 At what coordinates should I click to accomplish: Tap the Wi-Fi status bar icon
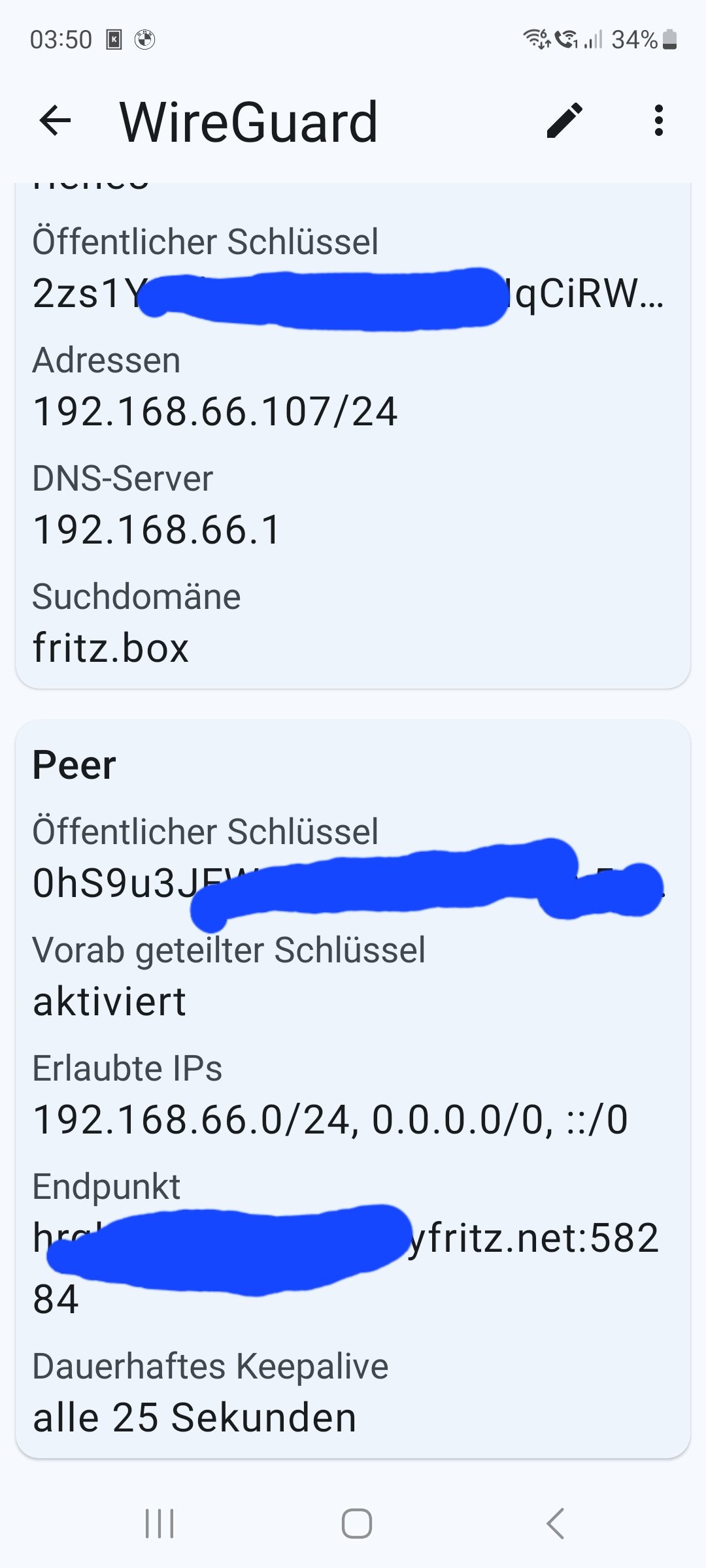[537, 40]
